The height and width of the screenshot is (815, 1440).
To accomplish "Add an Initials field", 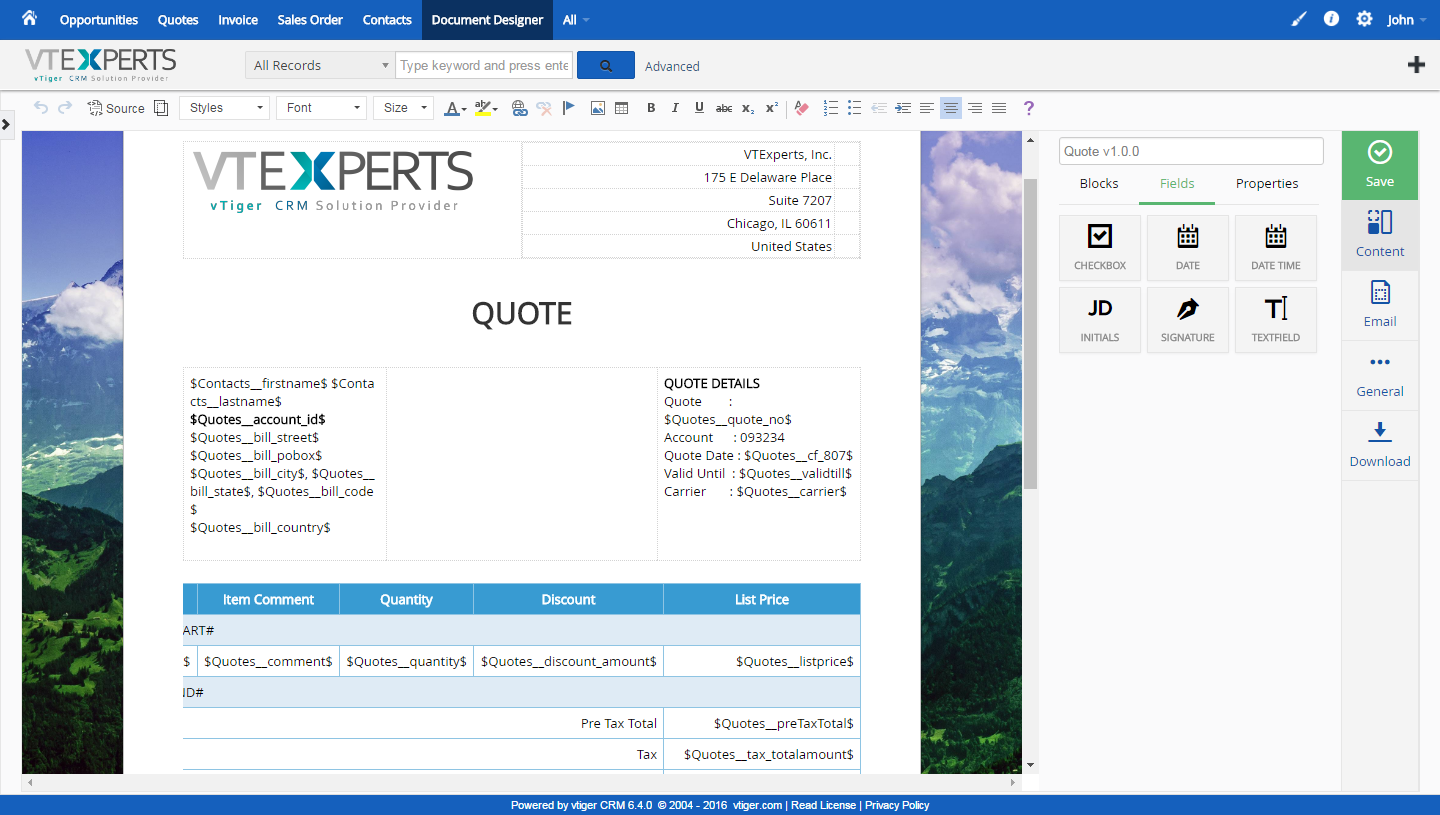I will pyautogui.click(x=1100, y=320).
